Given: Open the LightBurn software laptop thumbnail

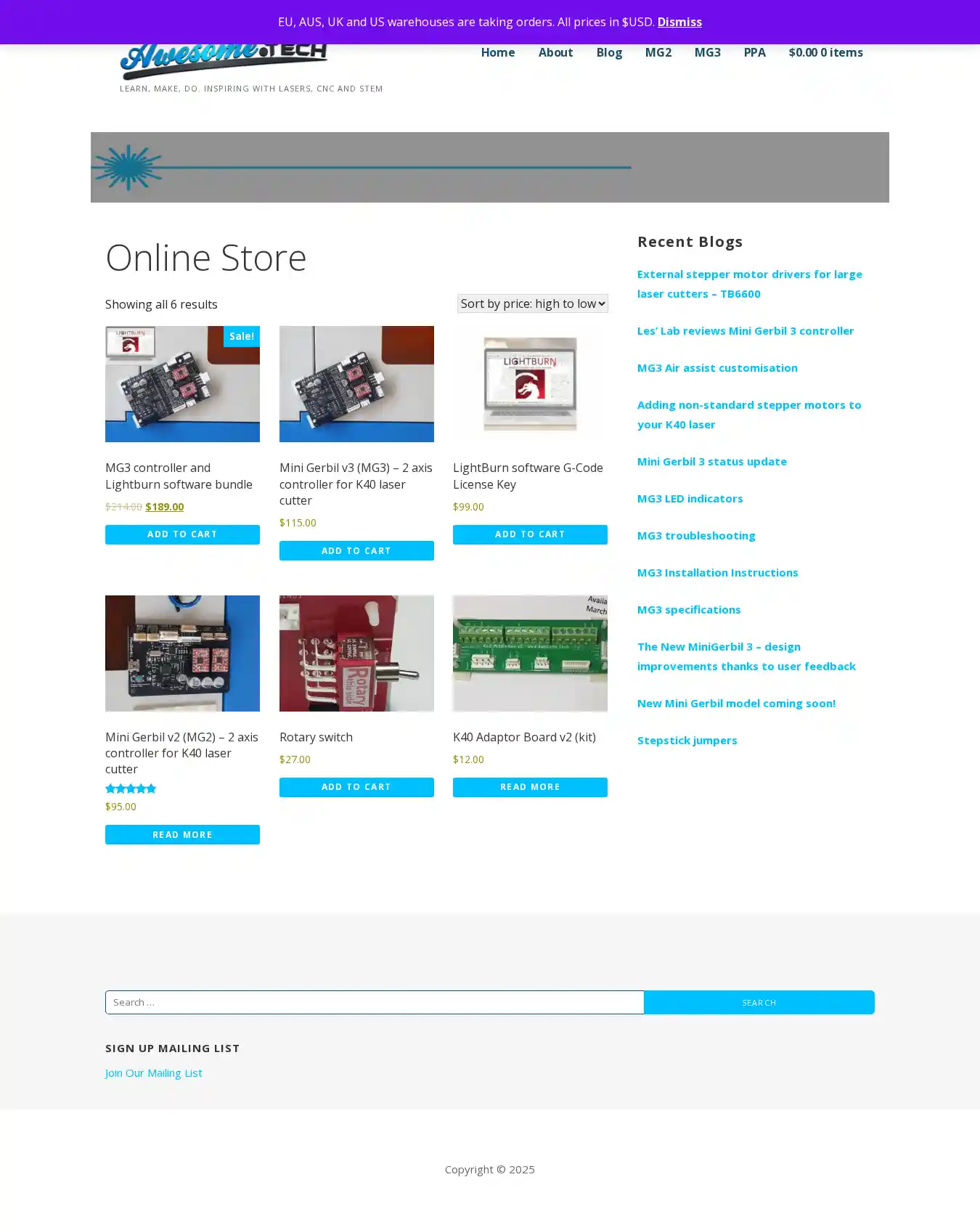Looking at the screenshot, I should pos(530,383).
